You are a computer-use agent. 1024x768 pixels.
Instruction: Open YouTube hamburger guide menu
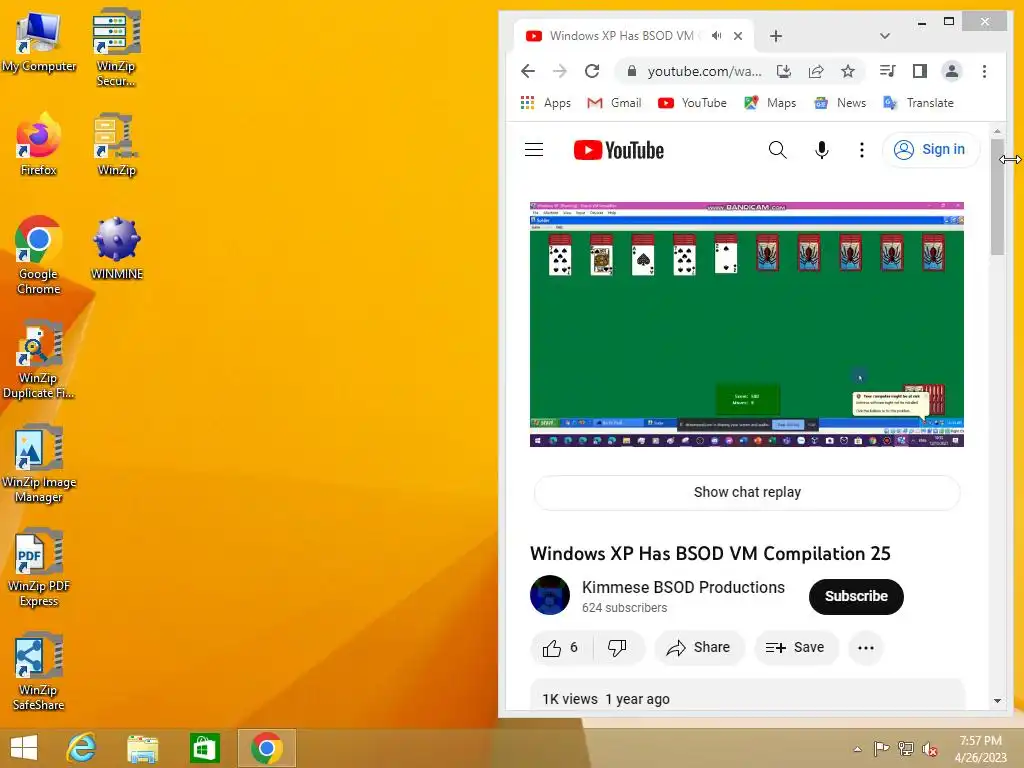point(534,150)
